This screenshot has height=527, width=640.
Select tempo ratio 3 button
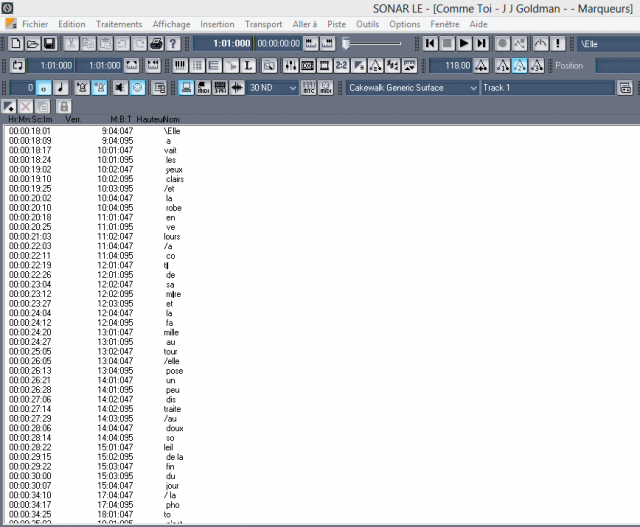tap(537, 65)
